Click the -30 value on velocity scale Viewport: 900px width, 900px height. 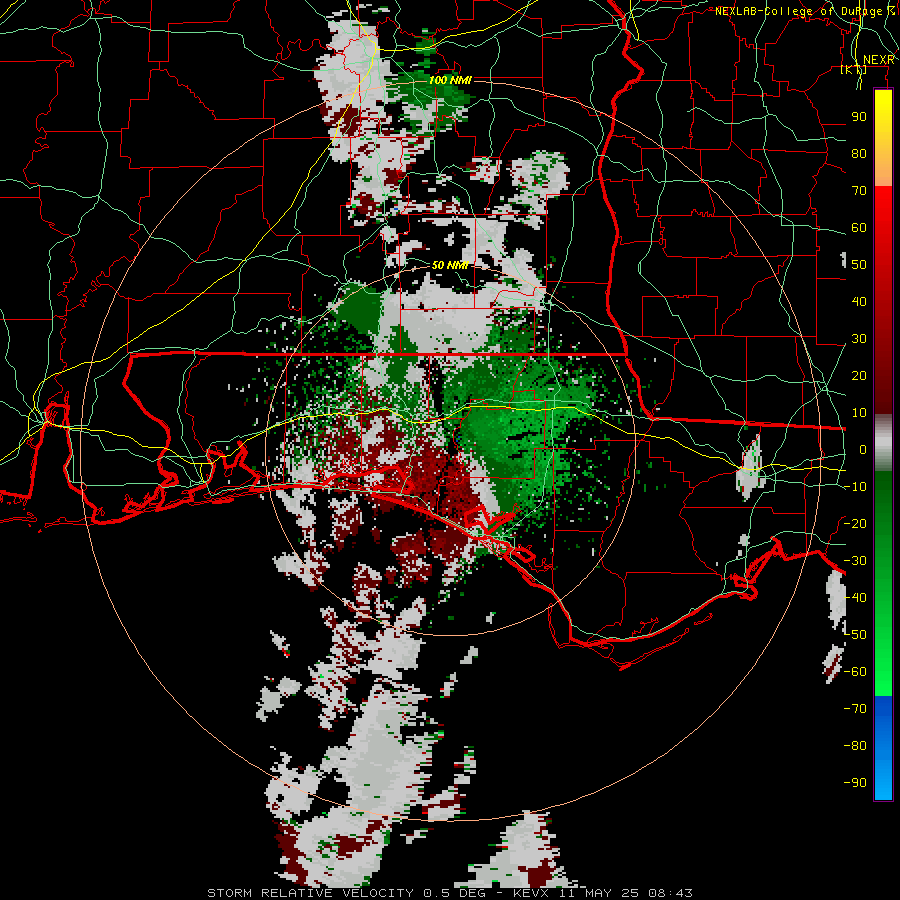point(855,561)
